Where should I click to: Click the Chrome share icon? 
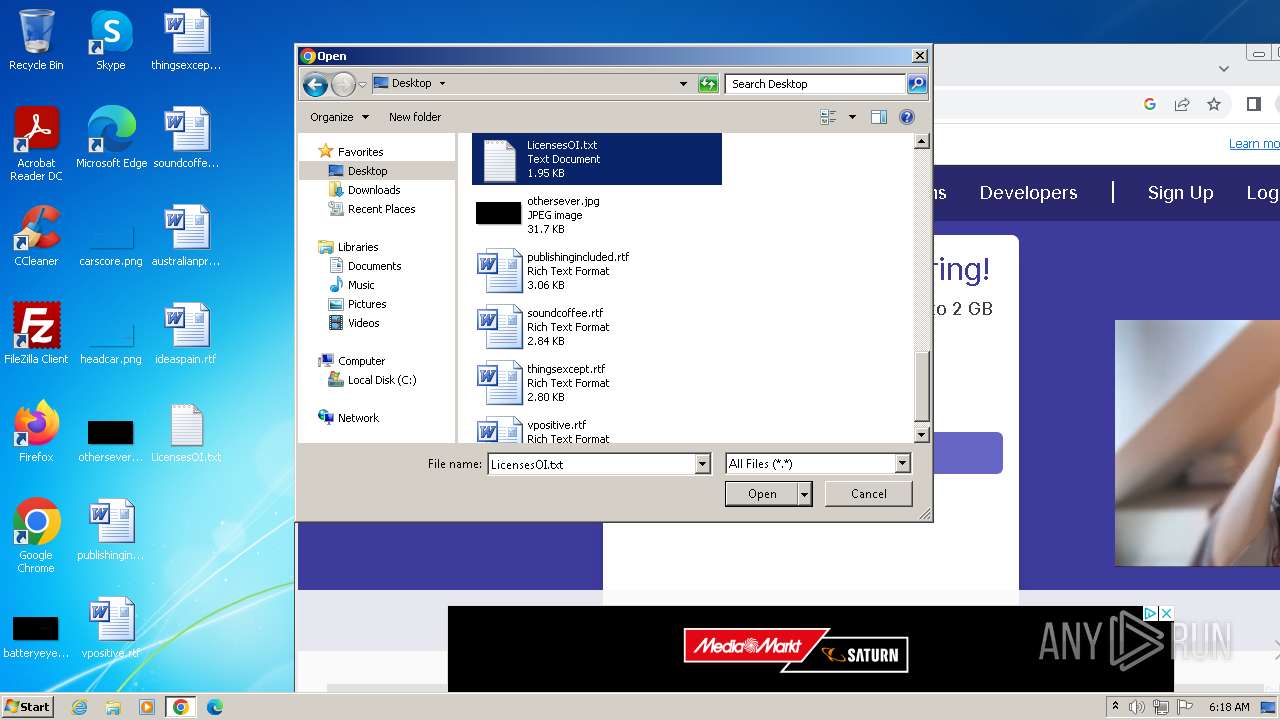(x=1182, y=104)
